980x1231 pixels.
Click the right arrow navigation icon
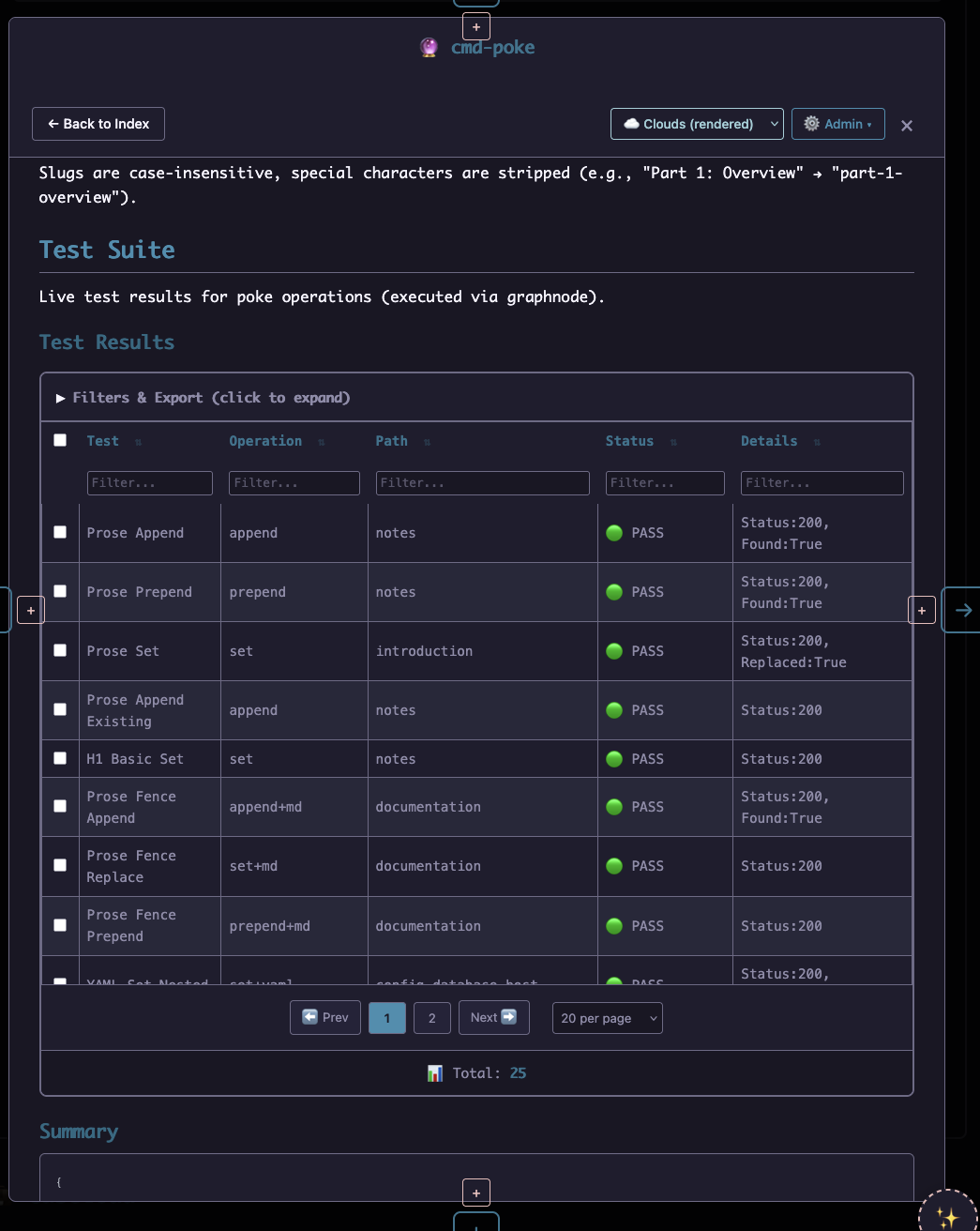point(963,610)
